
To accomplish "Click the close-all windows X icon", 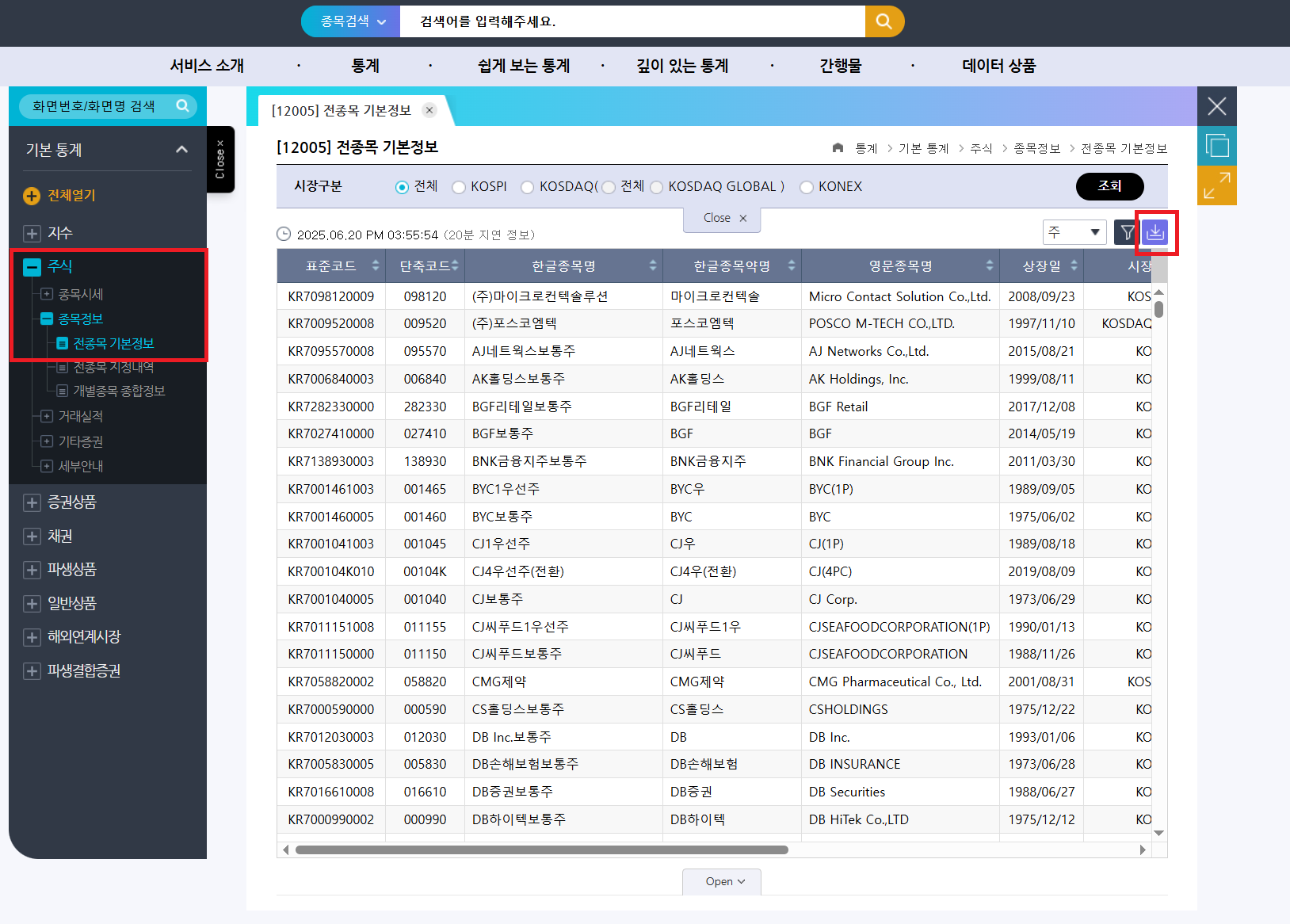I will [1217, 106].
